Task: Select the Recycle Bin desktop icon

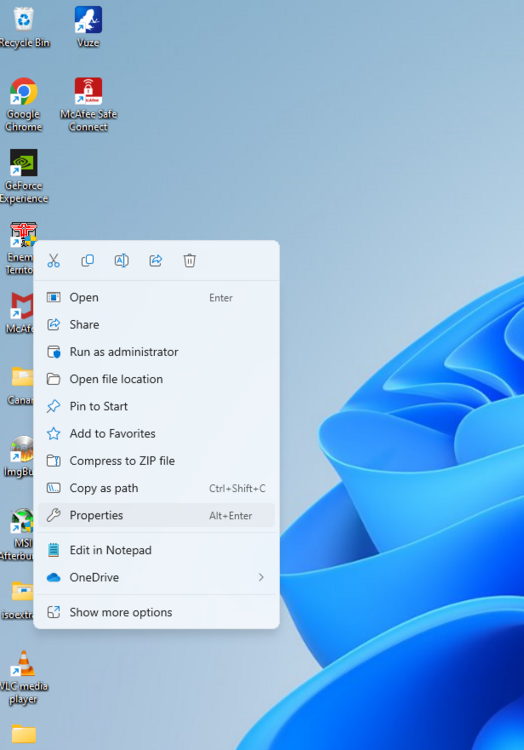Action: pos(24,28)
